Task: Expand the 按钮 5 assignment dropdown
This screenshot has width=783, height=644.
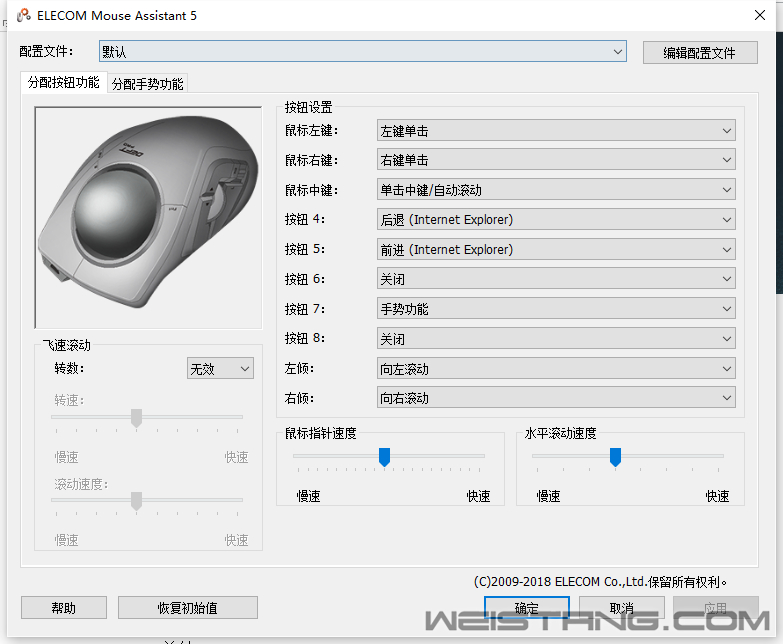Action: tap(556, 249)
